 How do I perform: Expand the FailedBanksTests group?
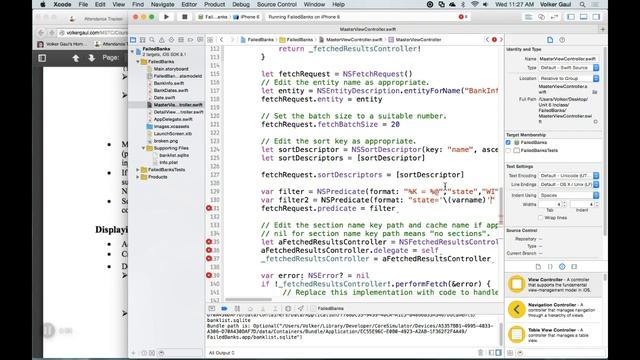pos(138,170)
